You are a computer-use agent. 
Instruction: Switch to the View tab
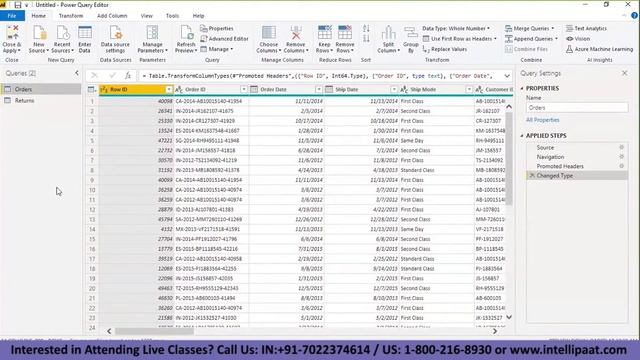click(x=147, y=16)
